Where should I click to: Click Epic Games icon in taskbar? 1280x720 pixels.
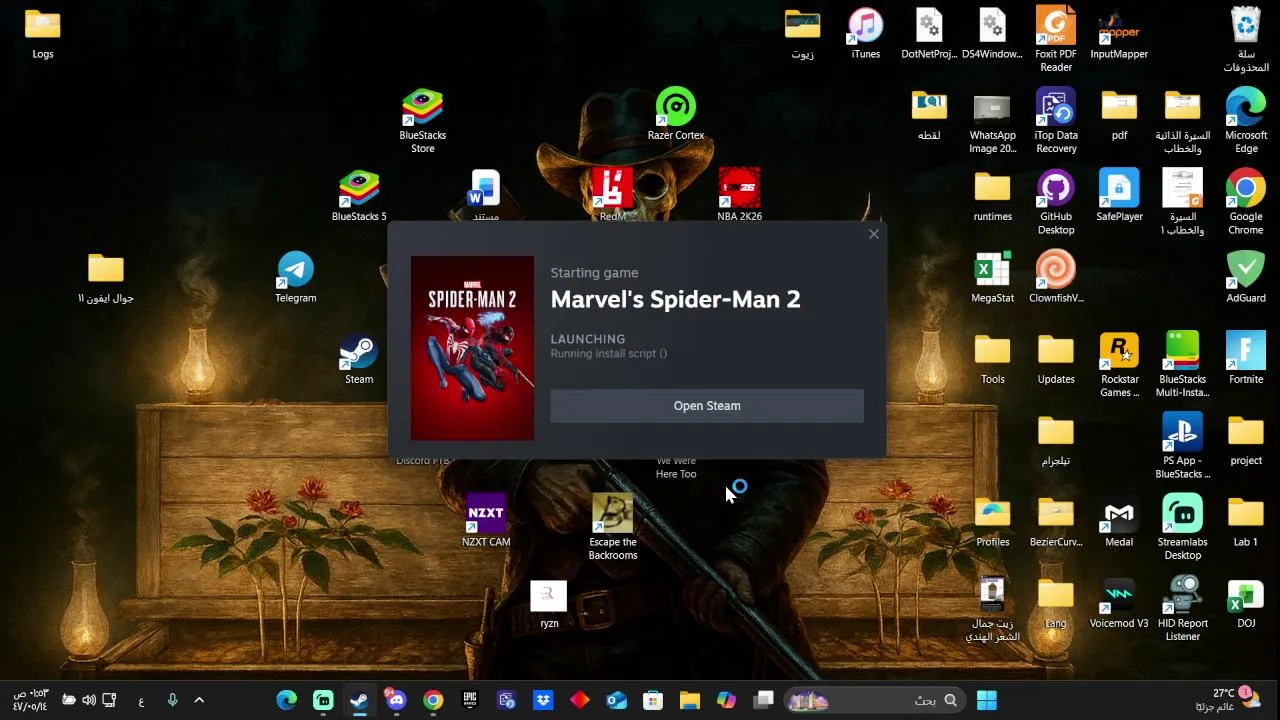coord(470,700)
